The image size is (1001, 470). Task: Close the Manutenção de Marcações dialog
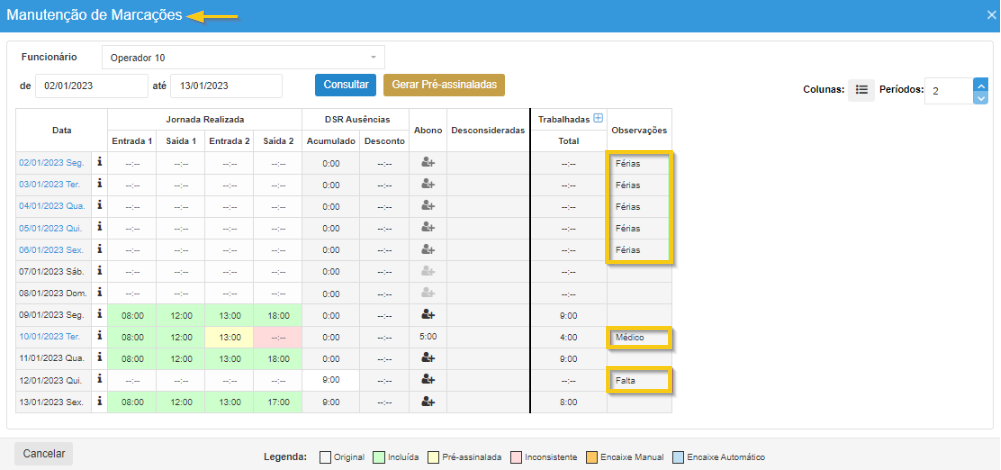[x=984, y=16]
